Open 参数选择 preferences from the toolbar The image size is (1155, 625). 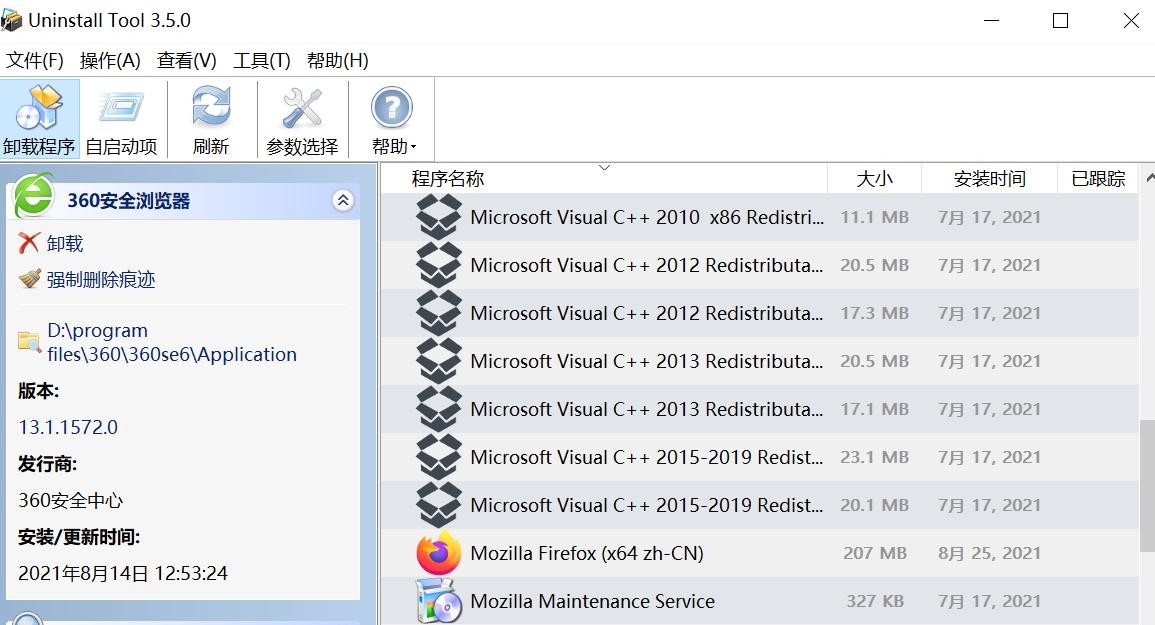tap(302, 119)
